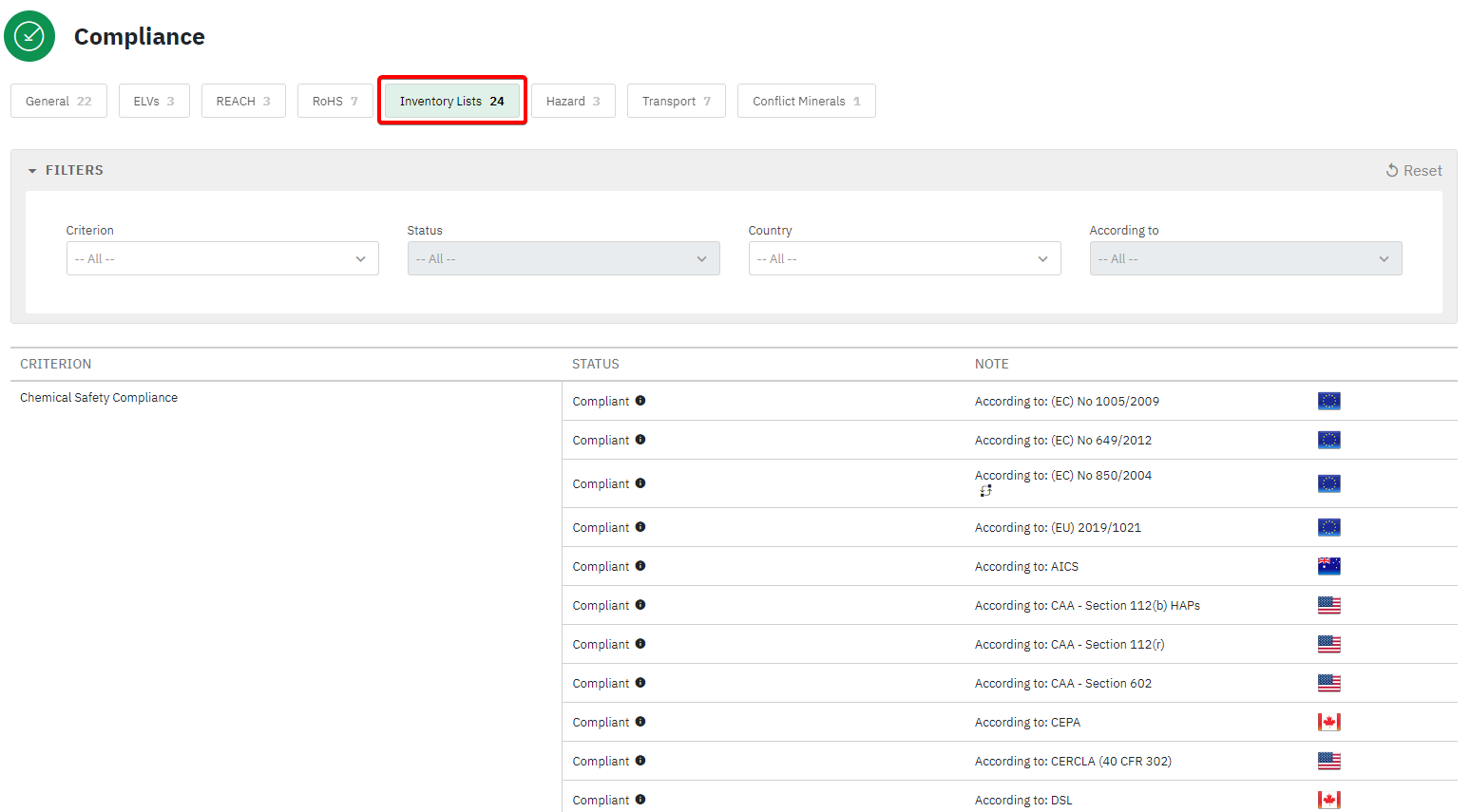Open the According to dropdown
1471x812 pixels.
1245,258
